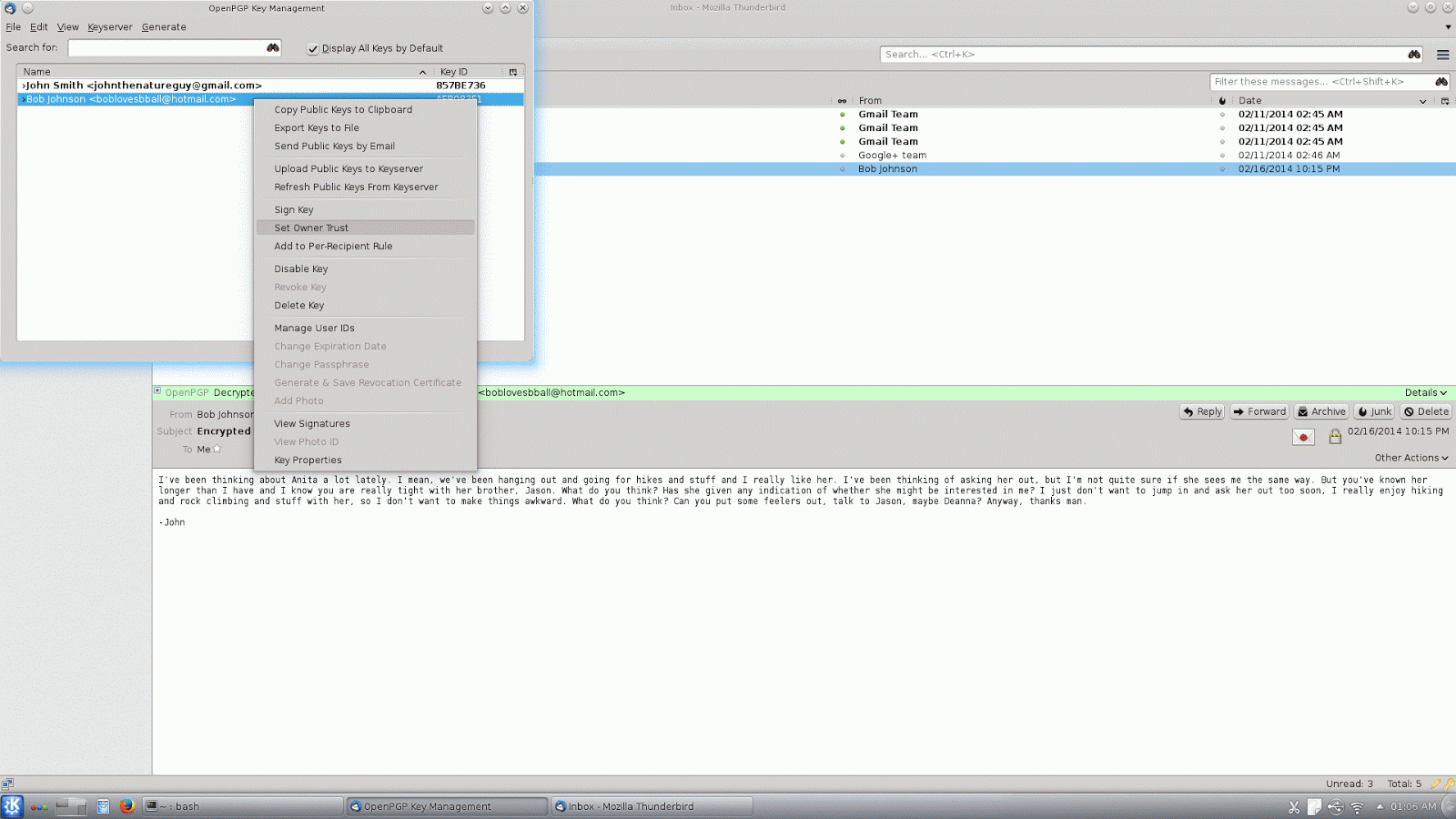Click the binoculars icon in key search field

click(x=273, y=47)
